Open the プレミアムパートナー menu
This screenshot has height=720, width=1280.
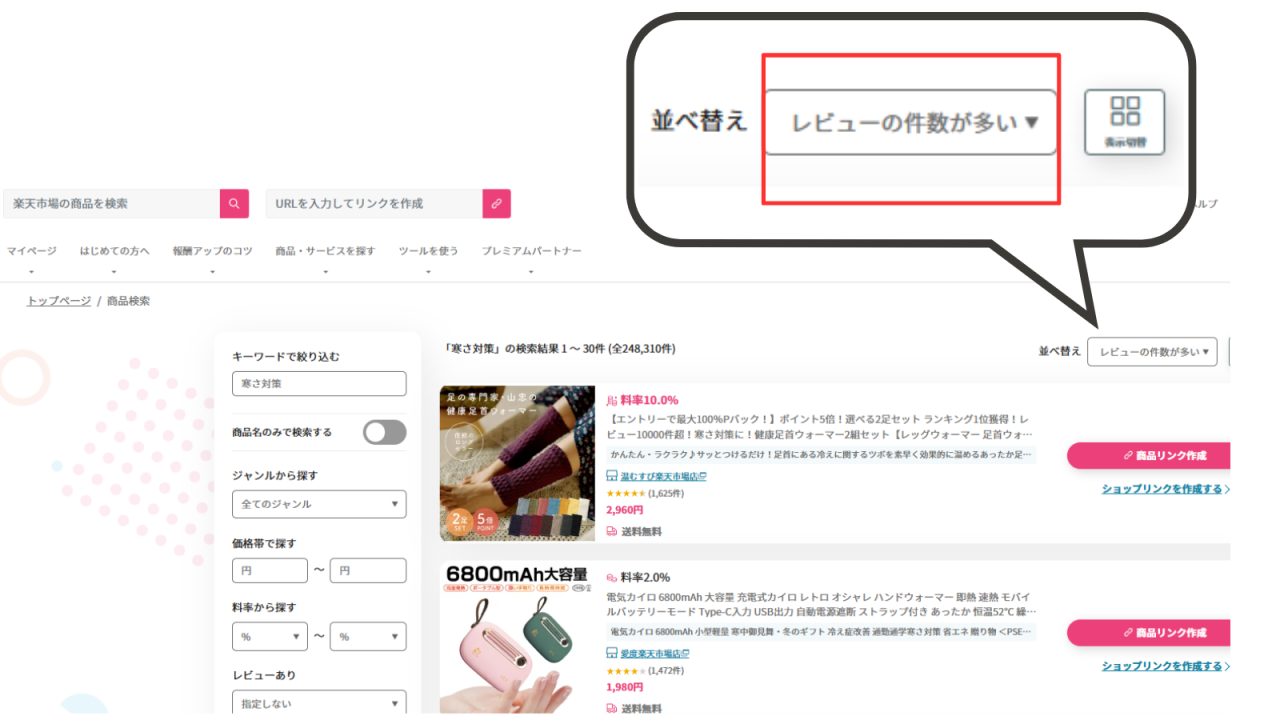click(x=531, y=251)
